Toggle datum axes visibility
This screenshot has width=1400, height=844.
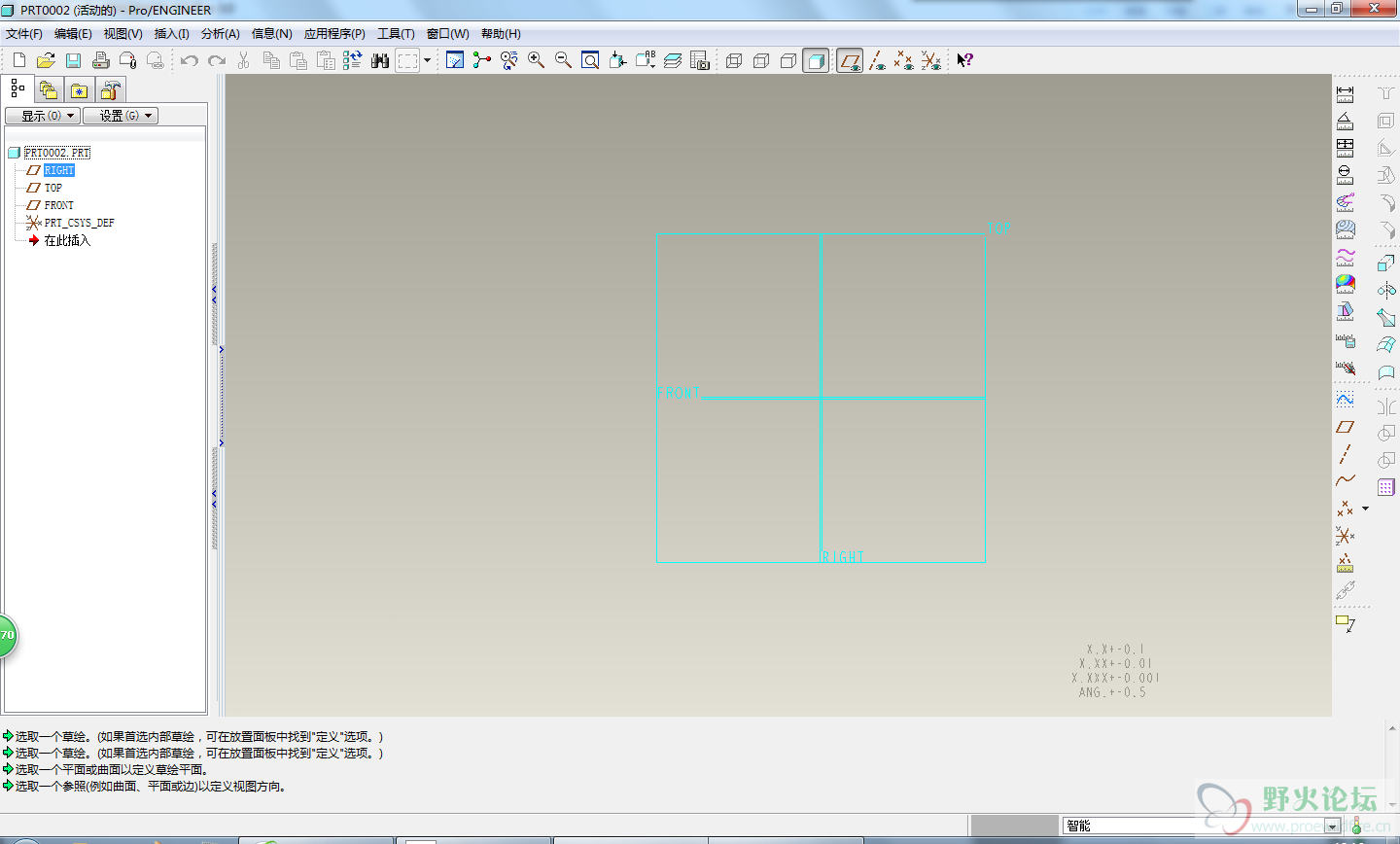(877, 60)
